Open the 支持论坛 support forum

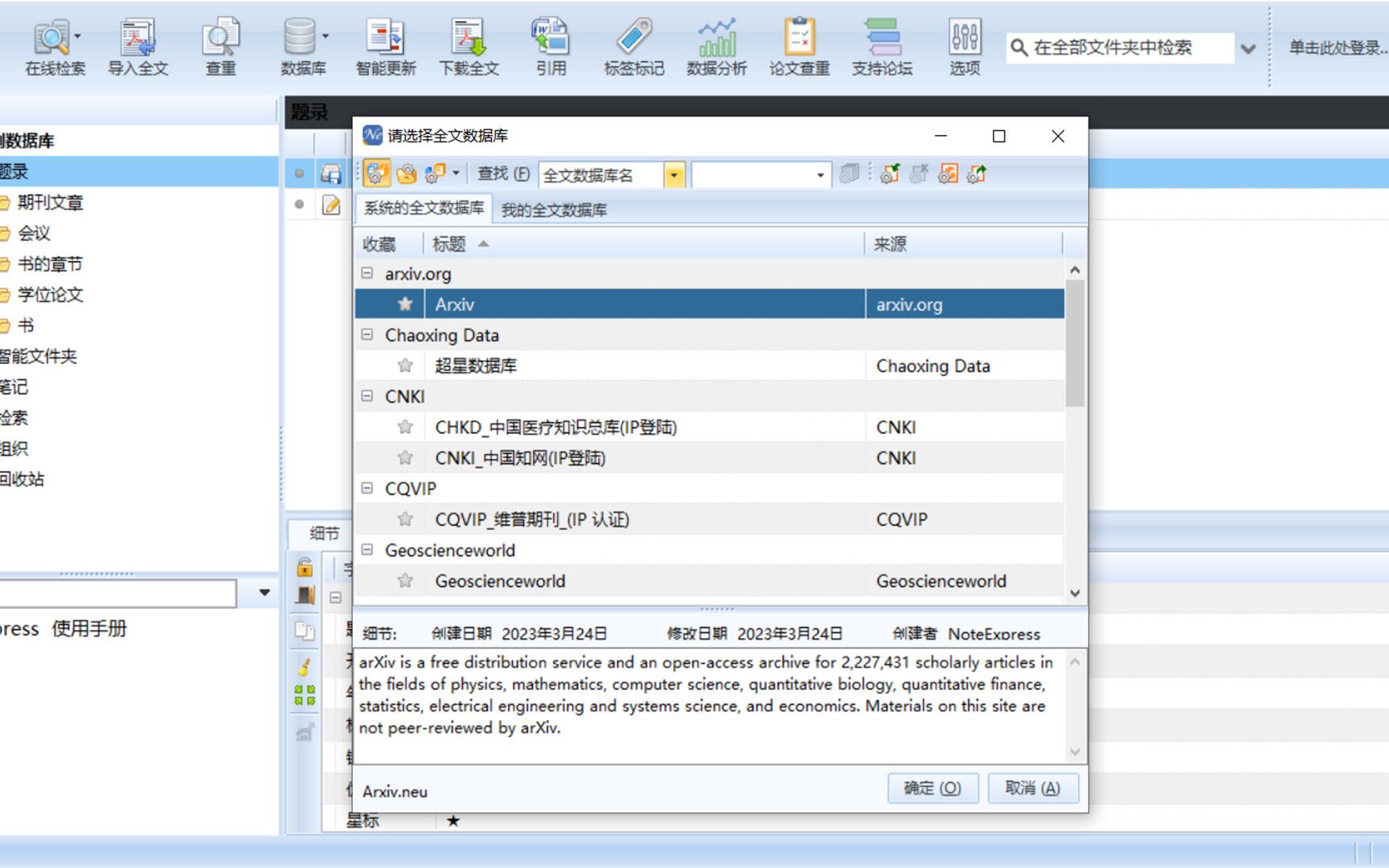pyautogui.click(x=882, y=47)
